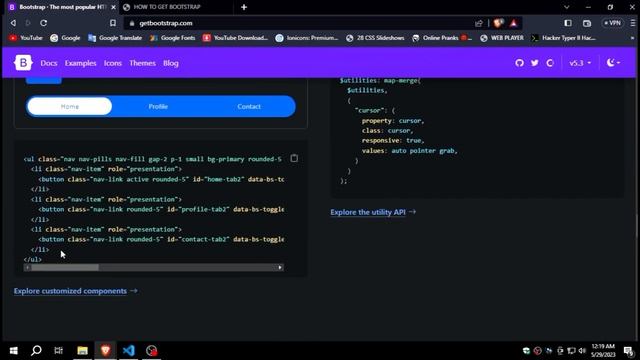Open Bootstrap Twitter icon link
This screenshot has width=640, height=360.
click(x=535, y=63)
